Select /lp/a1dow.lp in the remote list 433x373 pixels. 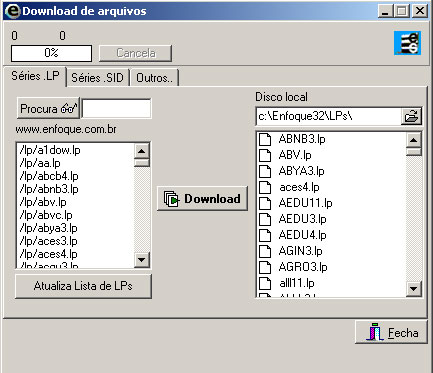pyautogui.click(x=50, y=150)
